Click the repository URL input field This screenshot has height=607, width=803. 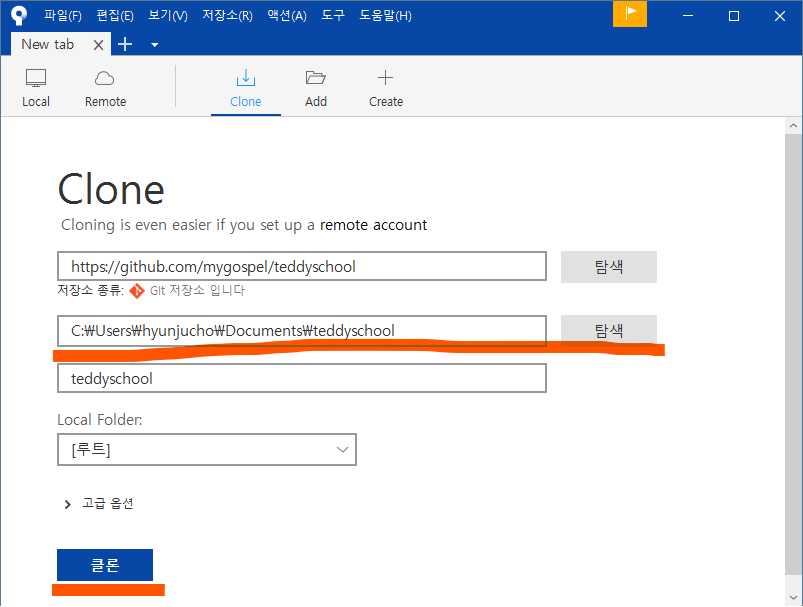point(302,266)
